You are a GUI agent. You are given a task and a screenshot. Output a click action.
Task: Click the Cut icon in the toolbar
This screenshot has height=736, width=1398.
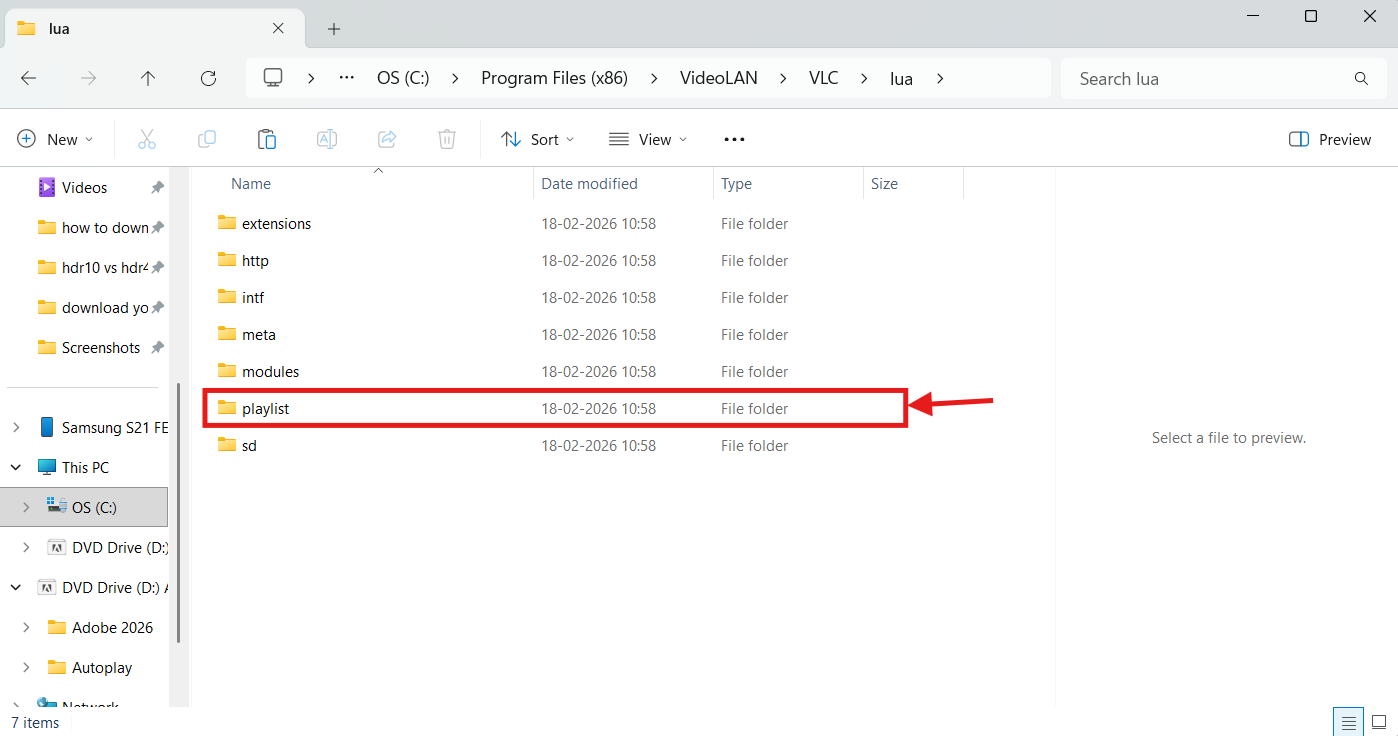point(147,139)
